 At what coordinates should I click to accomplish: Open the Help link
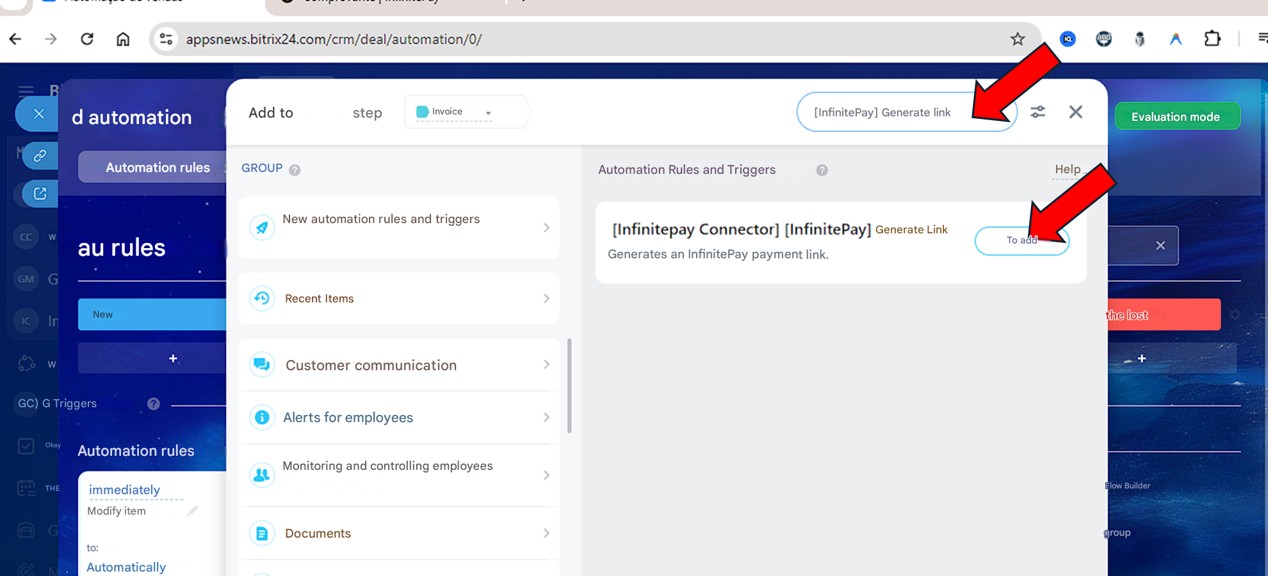click(x=1067, y=169)
